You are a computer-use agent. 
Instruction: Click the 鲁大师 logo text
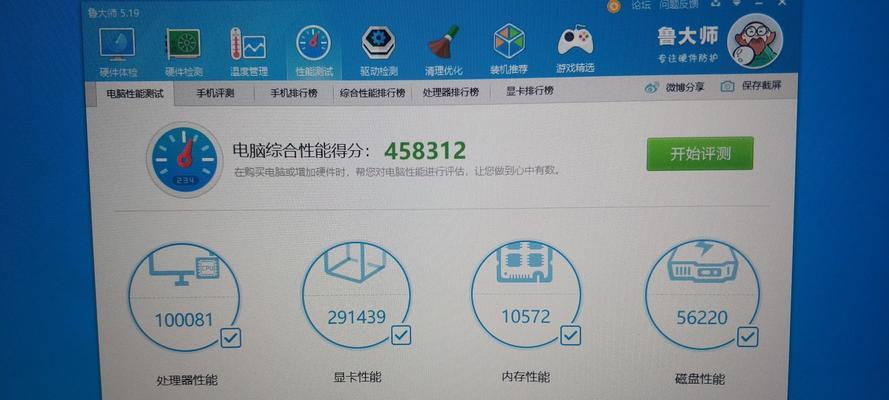pos(688,36)
